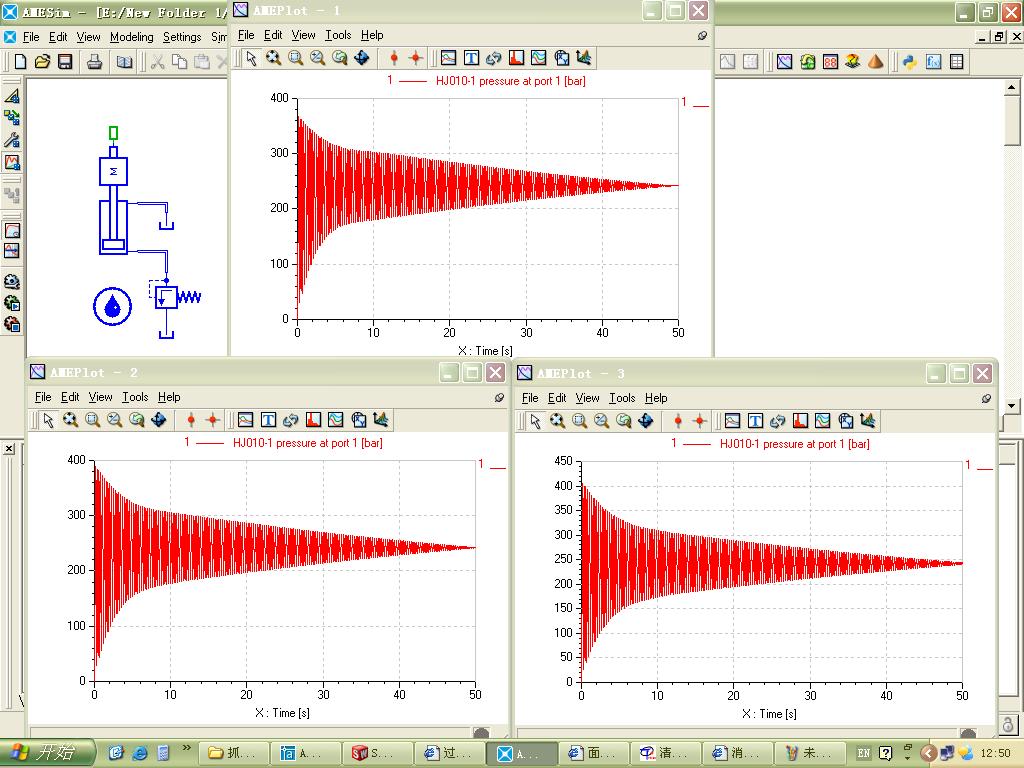1024x768 pixels.
Task: Click the zoom-fit icon in AMEPlot-3 toolbar
Action: click(x=557, y=421)
